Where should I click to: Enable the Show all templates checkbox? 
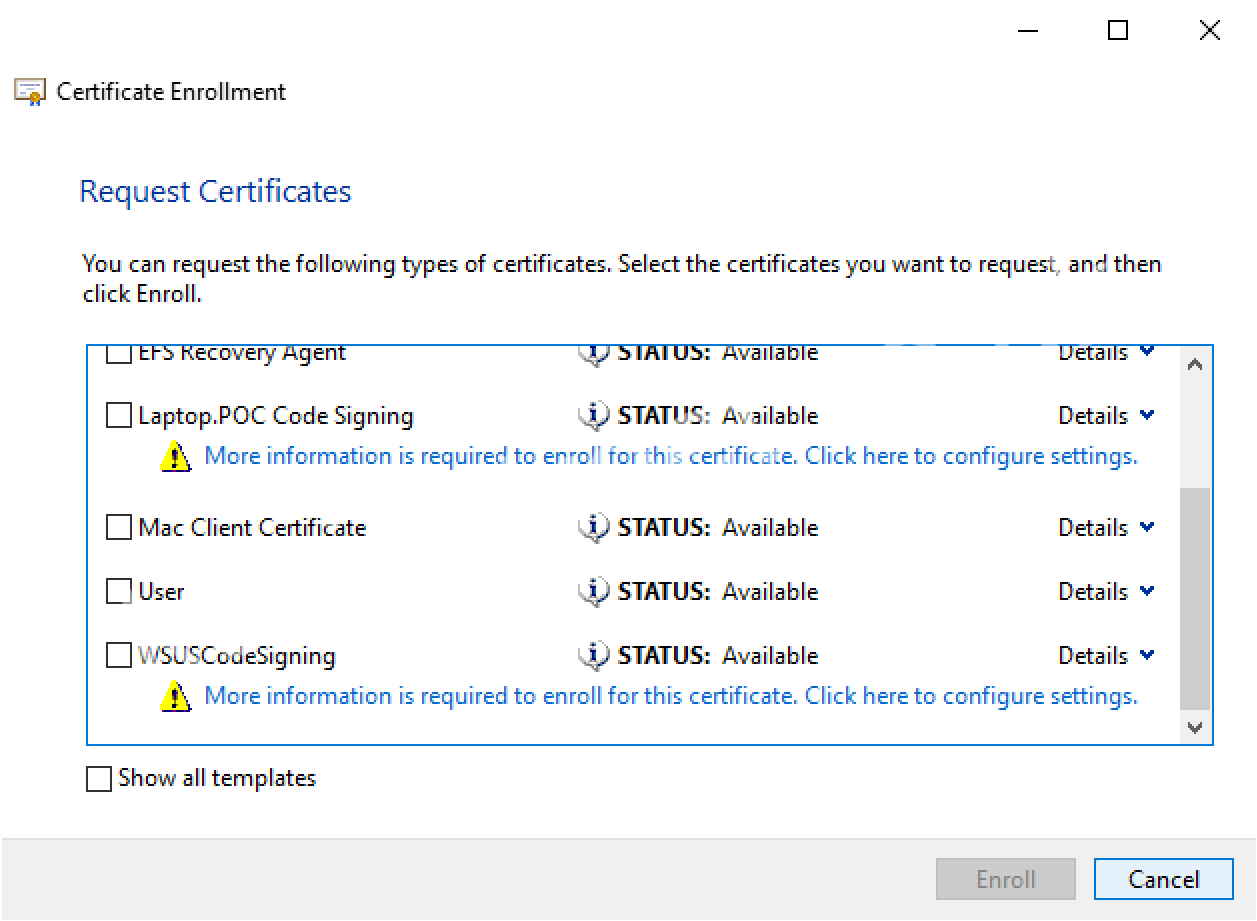(x=99, y=778)
